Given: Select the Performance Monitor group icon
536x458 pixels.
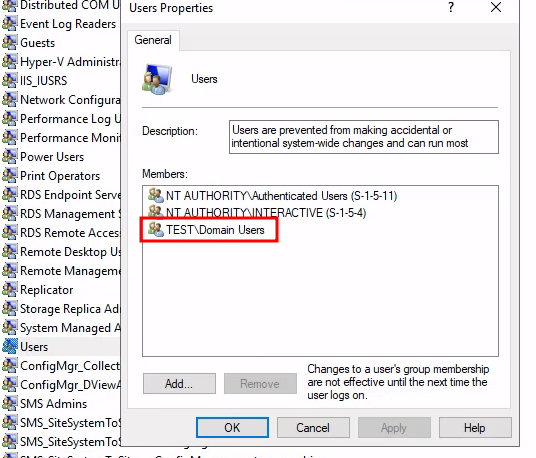Looking at the screenshot, I should tap(9, 137).
